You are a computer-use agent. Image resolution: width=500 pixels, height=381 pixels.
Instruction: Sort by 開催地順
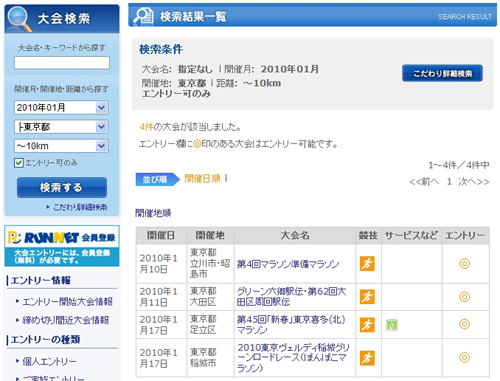153,213
